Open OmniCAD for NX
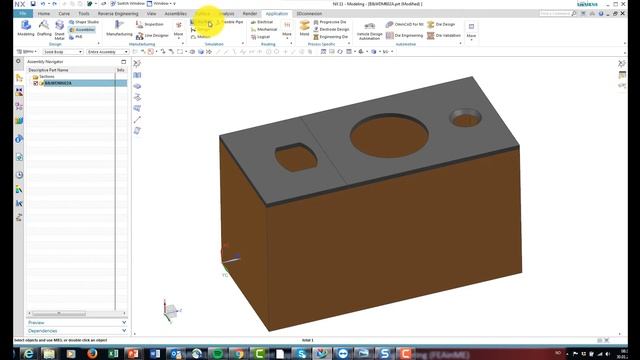640x360 pixels. pyautogui.click(x=405, y=24)
